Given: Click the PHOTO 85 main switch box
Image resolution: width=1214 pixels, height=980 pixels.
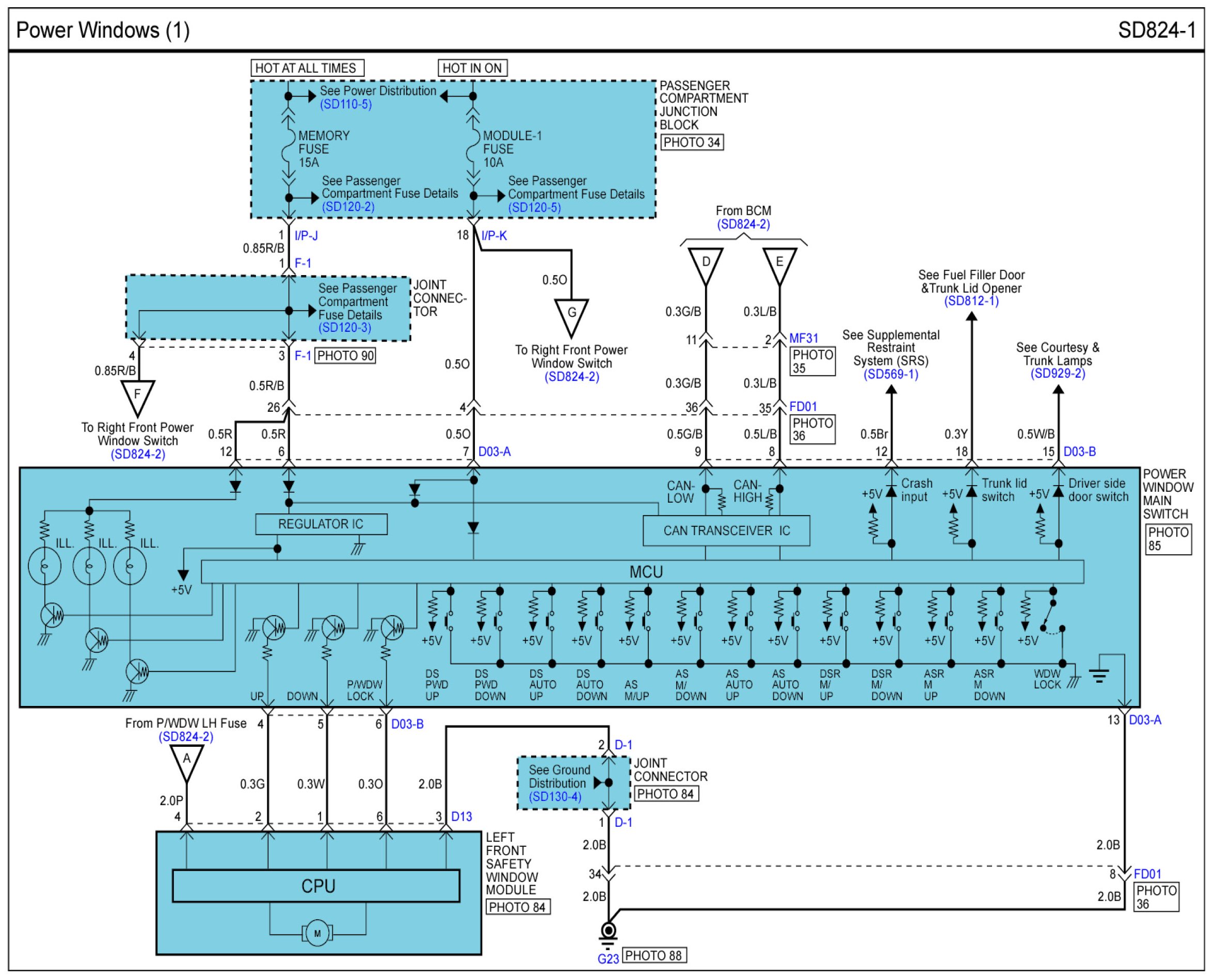Looking at the screenshot, I should click(1168, 539).
